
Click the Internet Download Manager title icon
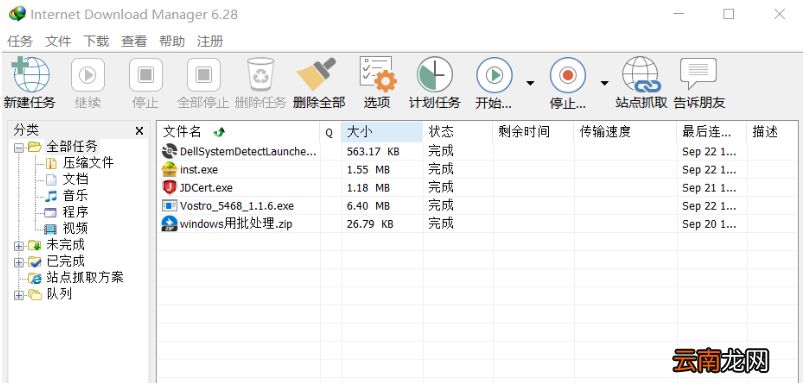point(17,14)
